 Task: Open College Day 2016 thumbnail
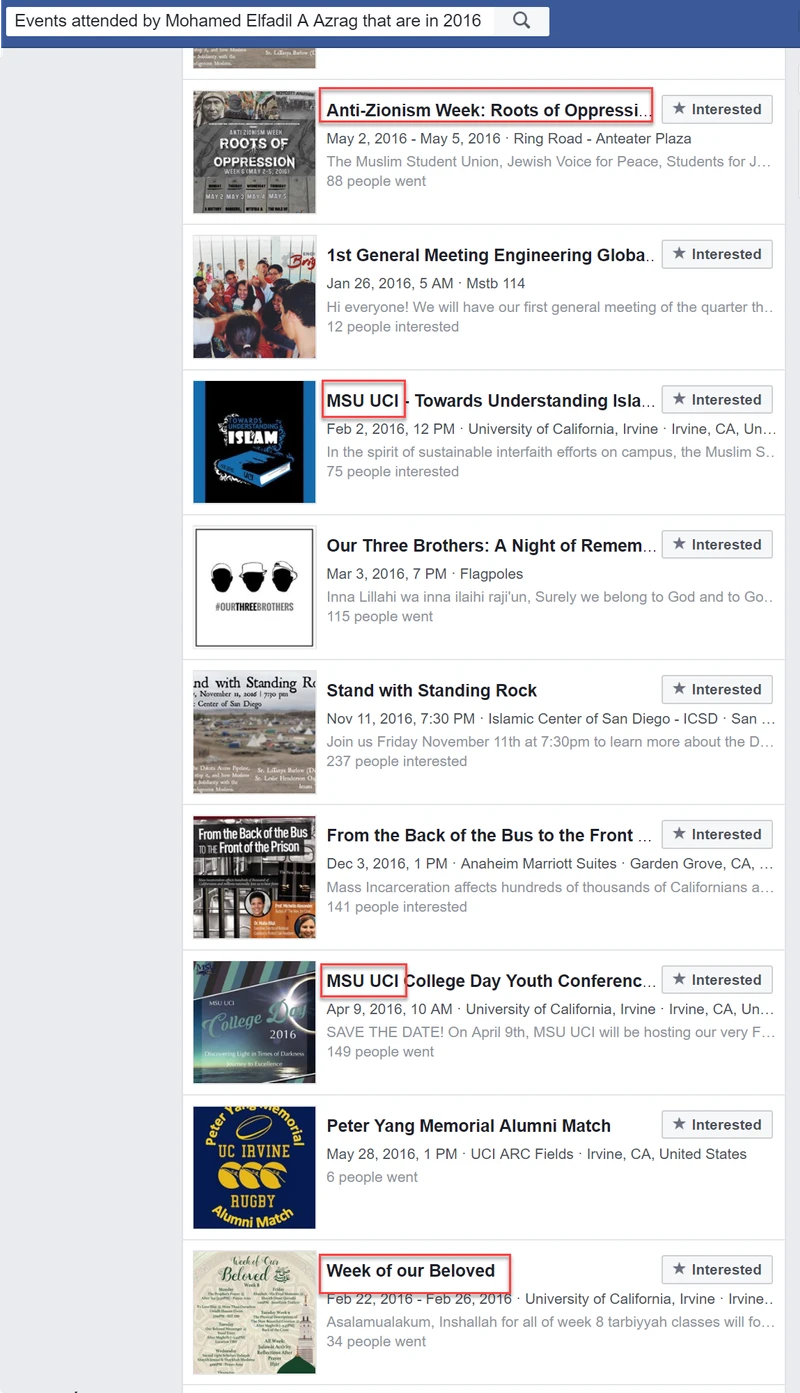[254, 1022]
